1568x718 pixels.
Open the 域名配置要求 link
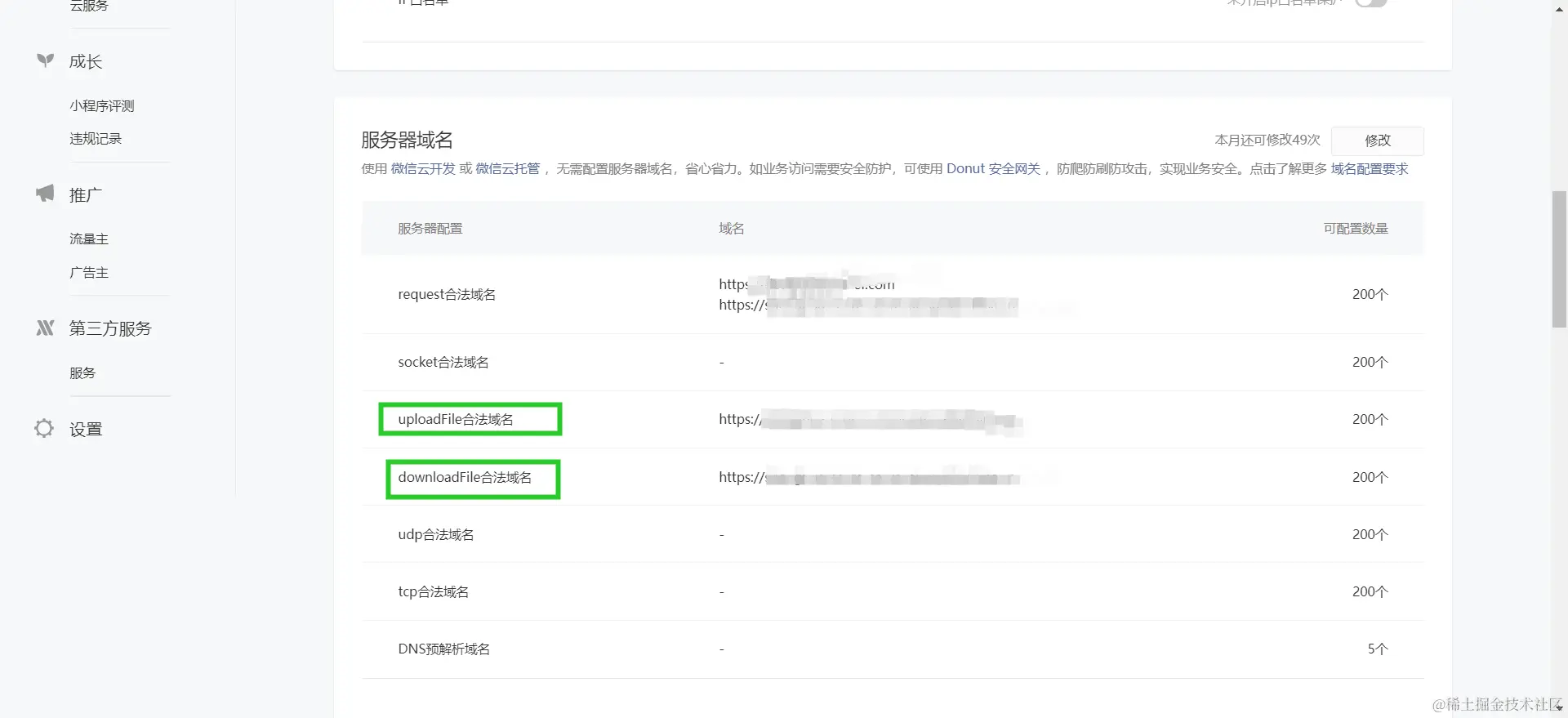tap(1370, 169)
